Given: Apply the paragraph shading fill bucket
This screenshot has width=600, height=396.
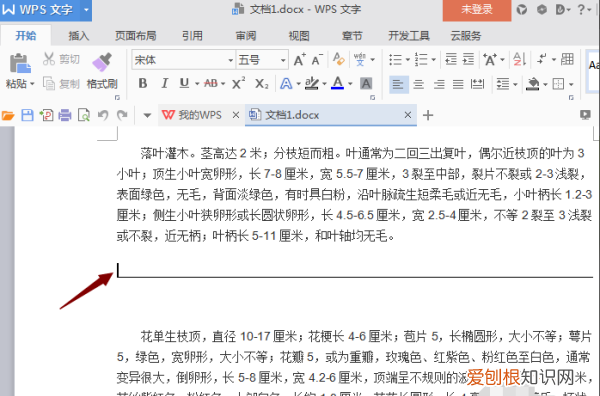Looking at the screenshot, I should click(x=533, y=84).
